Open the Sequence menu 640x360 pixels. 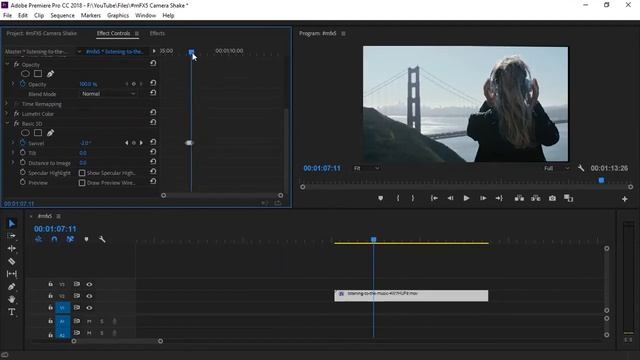[62, 16]
